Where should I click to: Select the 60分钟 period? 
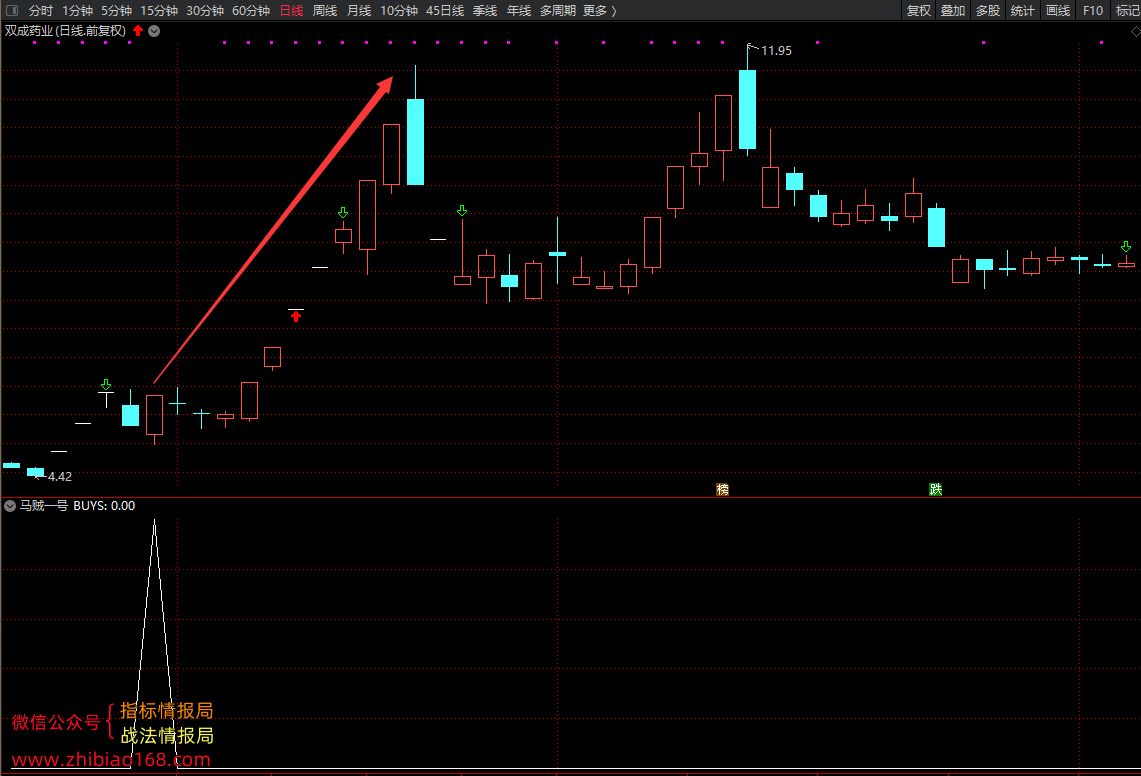point(251,10)
